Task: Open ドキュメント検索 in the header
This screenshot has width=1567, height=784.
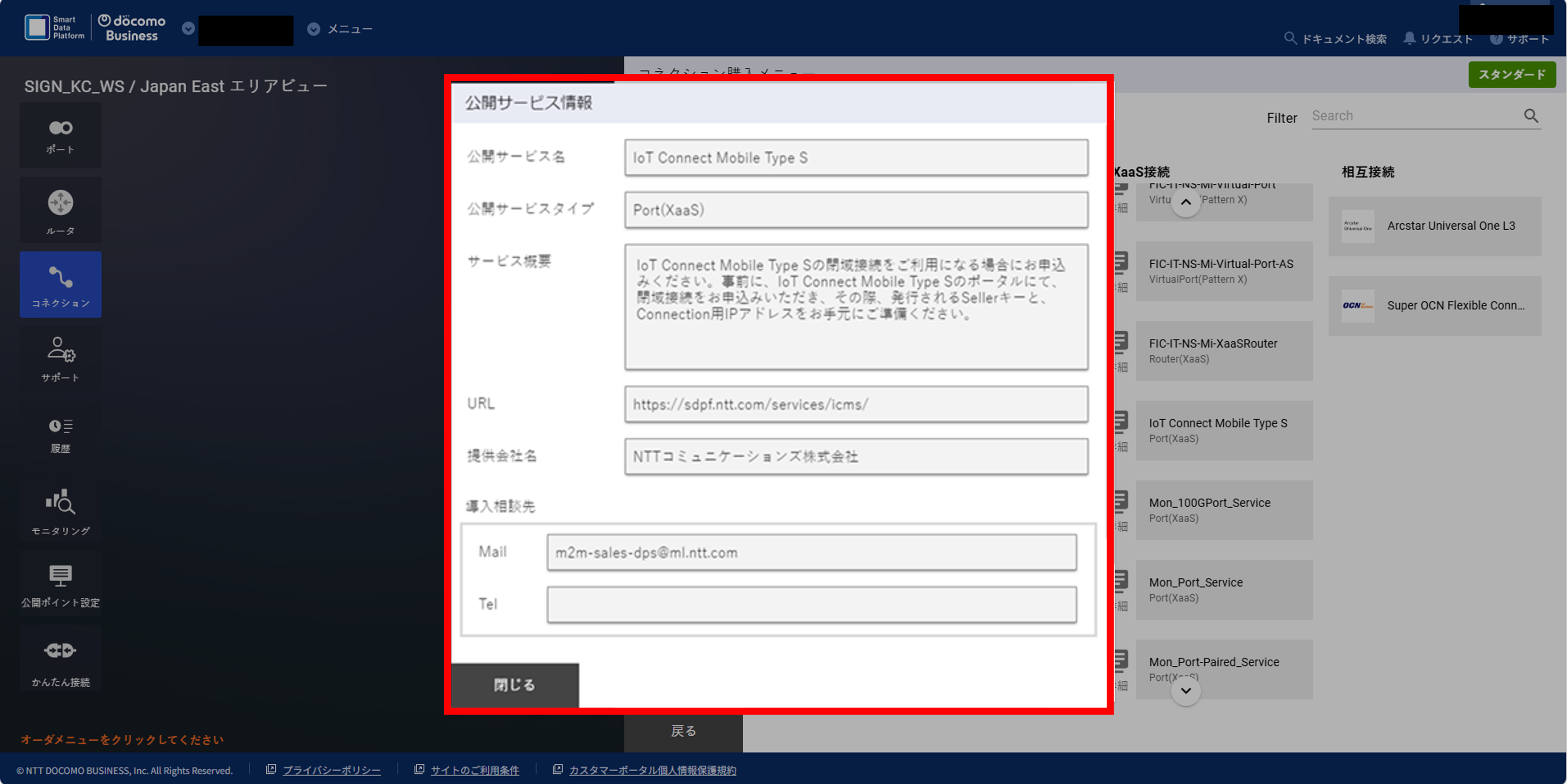Action: pos(1335,39)
